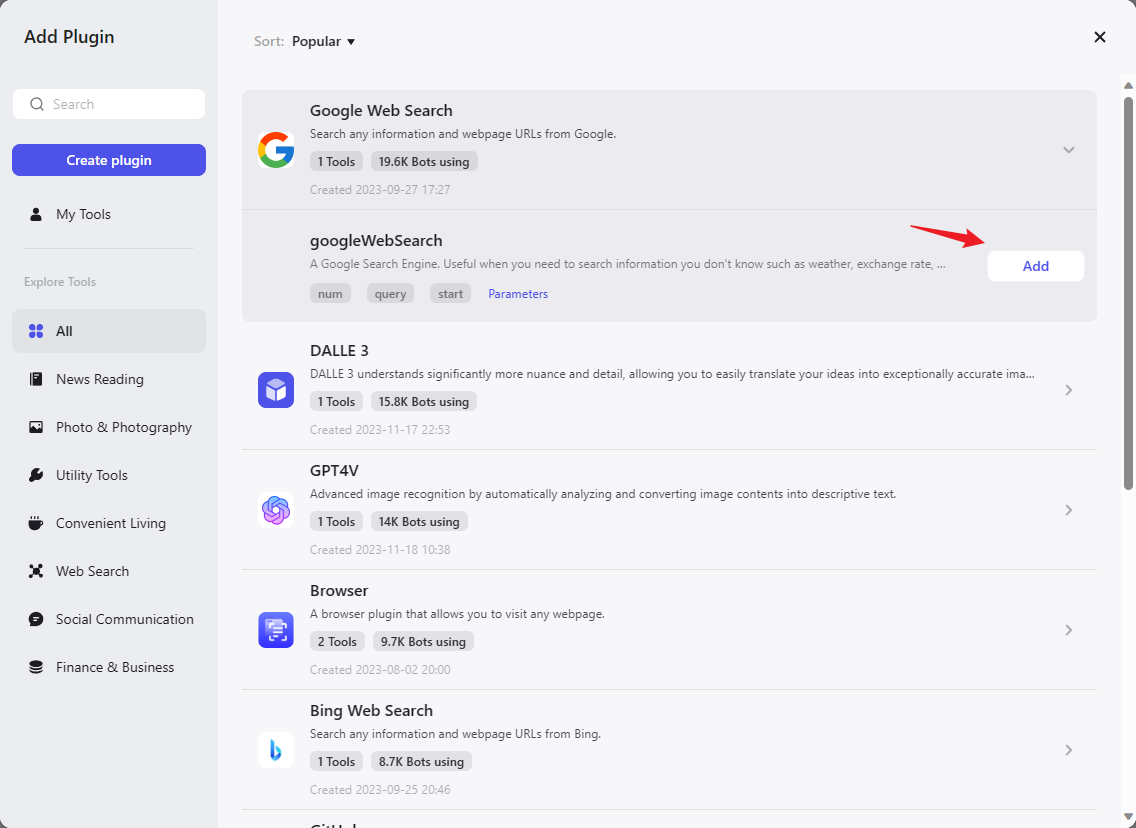Image resolution: width=1136 pixels, height=828 pixels.
Task: Click the Google logo plugin icon
Action: (x=276, y=150)
